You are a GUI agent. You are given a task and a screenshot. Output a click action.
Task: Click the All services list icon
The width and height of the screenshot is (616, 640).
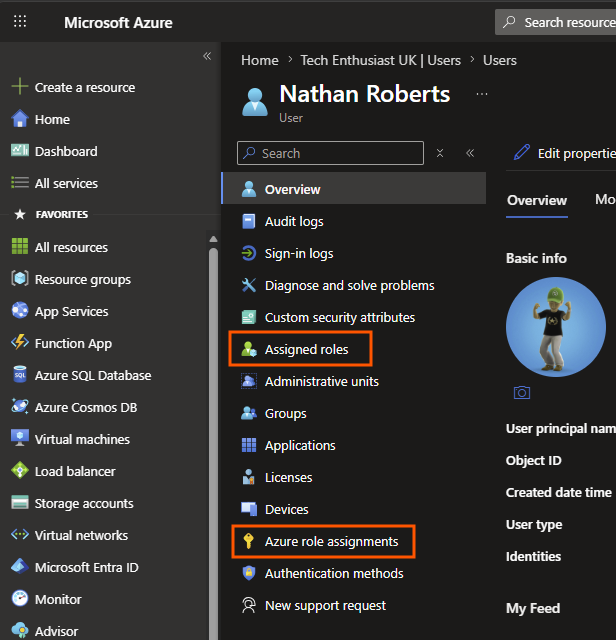tap(20, 183)
